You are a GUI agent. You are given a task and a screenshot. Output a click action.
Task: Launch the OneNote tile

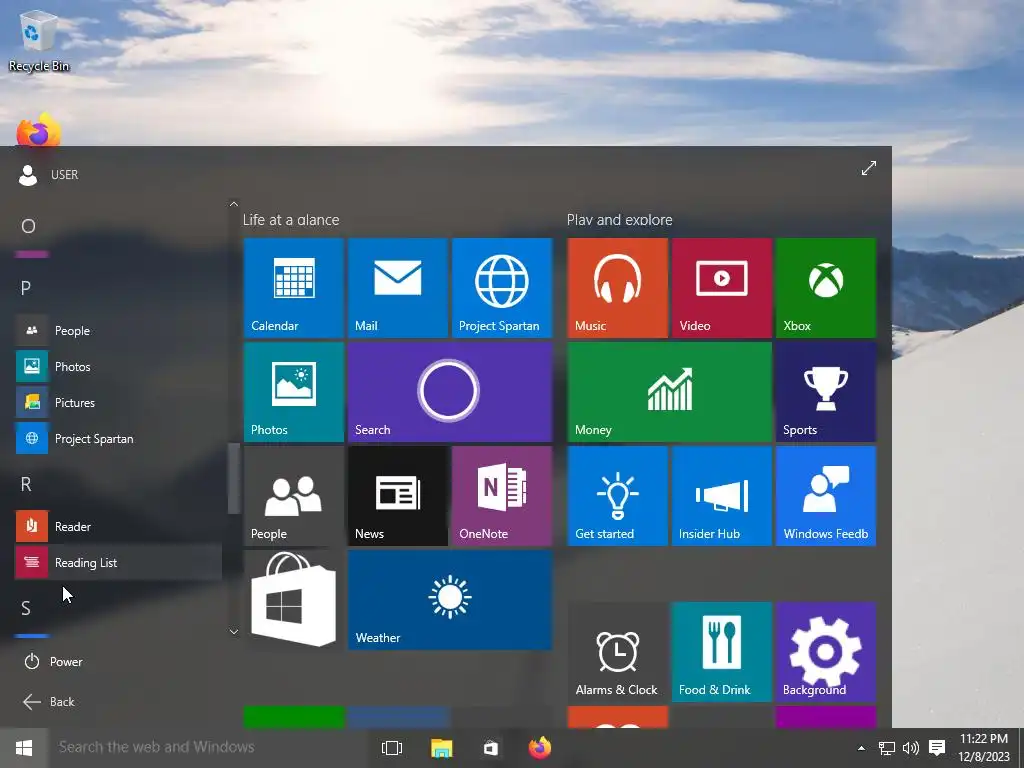click(x=502, y=496)
